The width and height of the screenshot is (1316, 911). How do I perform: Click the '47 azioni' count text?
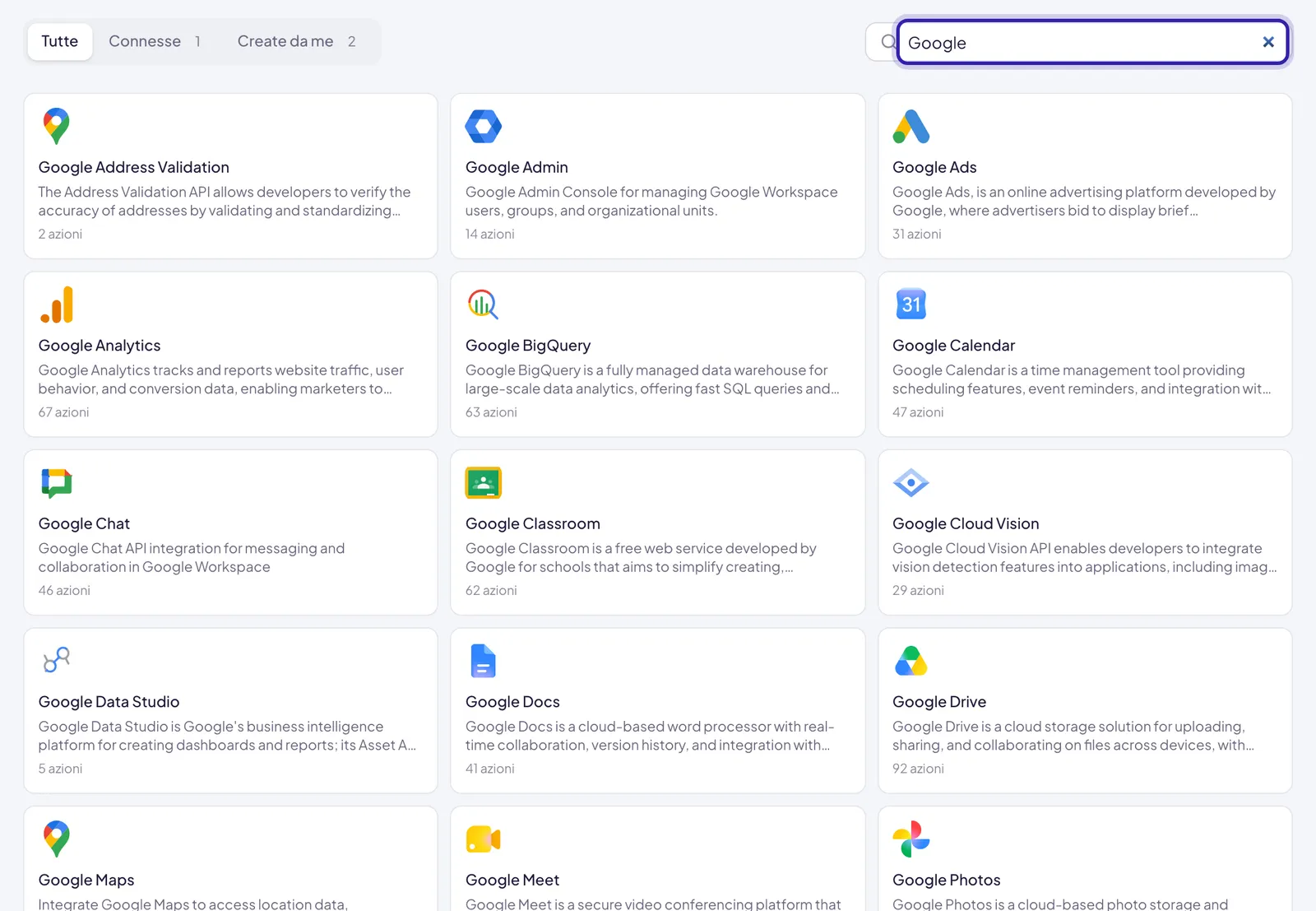point(918,412)
